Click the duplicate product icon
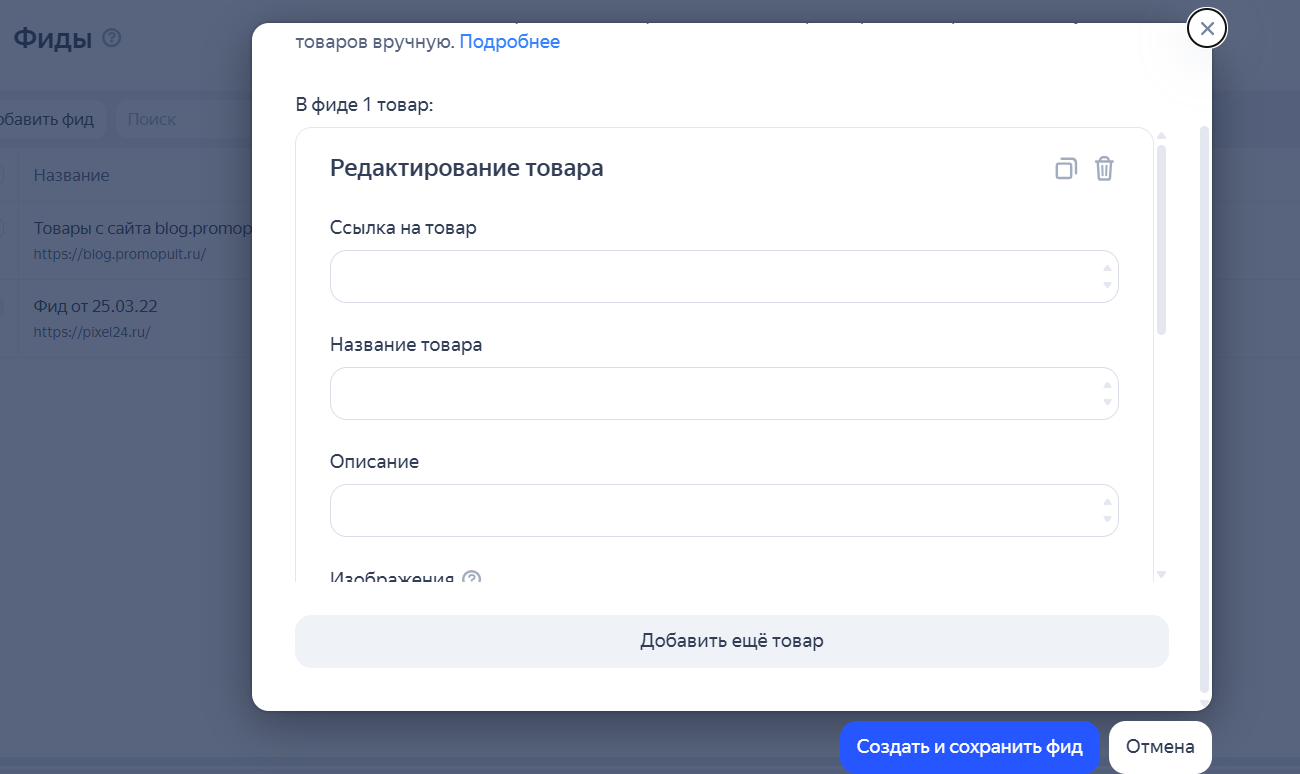1300x774 pixels. pyautogui.click(x=1066, y=169)
